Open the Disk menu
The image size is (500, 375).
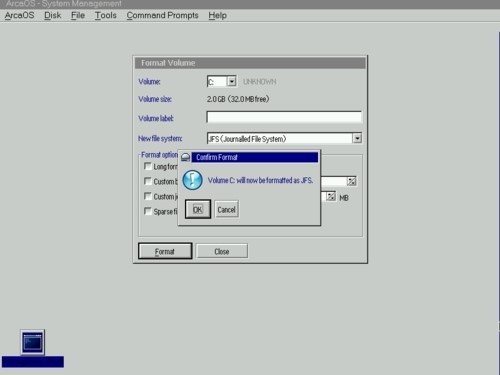pos(53,15)
